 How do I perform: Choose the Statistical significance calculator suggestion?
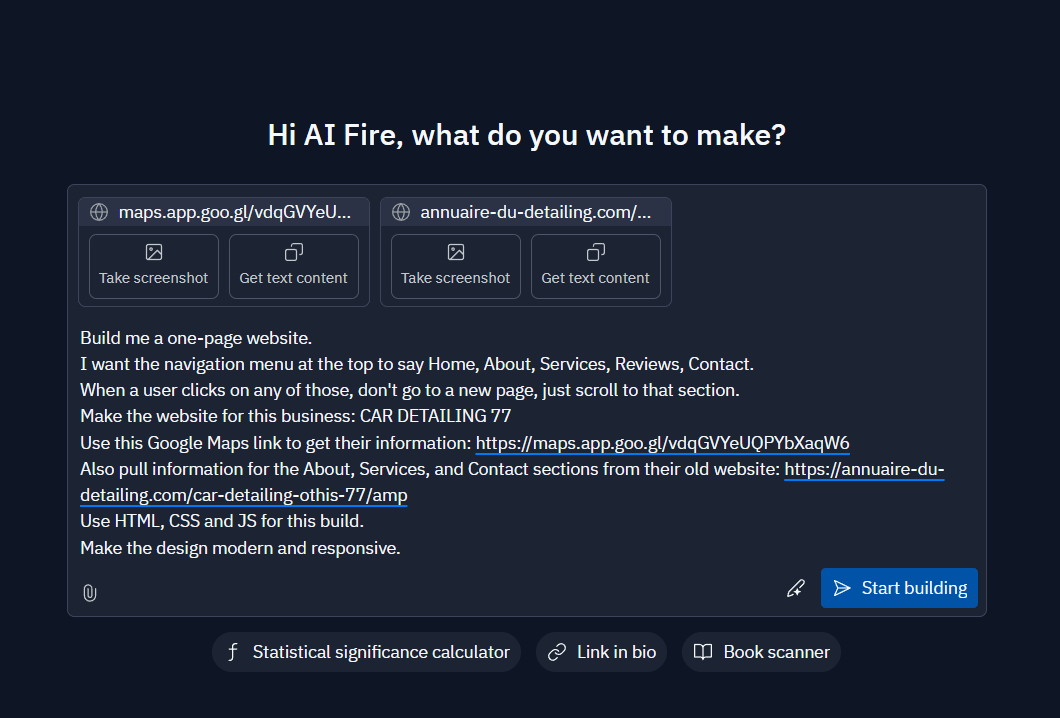tap(366, 652)
